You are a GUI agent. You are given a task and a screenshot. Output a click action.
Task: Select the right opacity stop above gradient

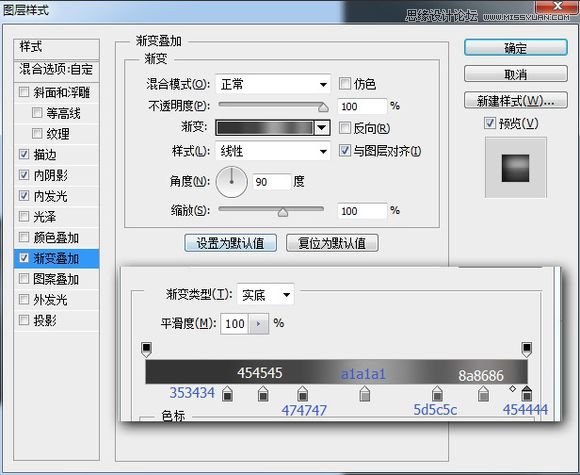coord(527,350)
